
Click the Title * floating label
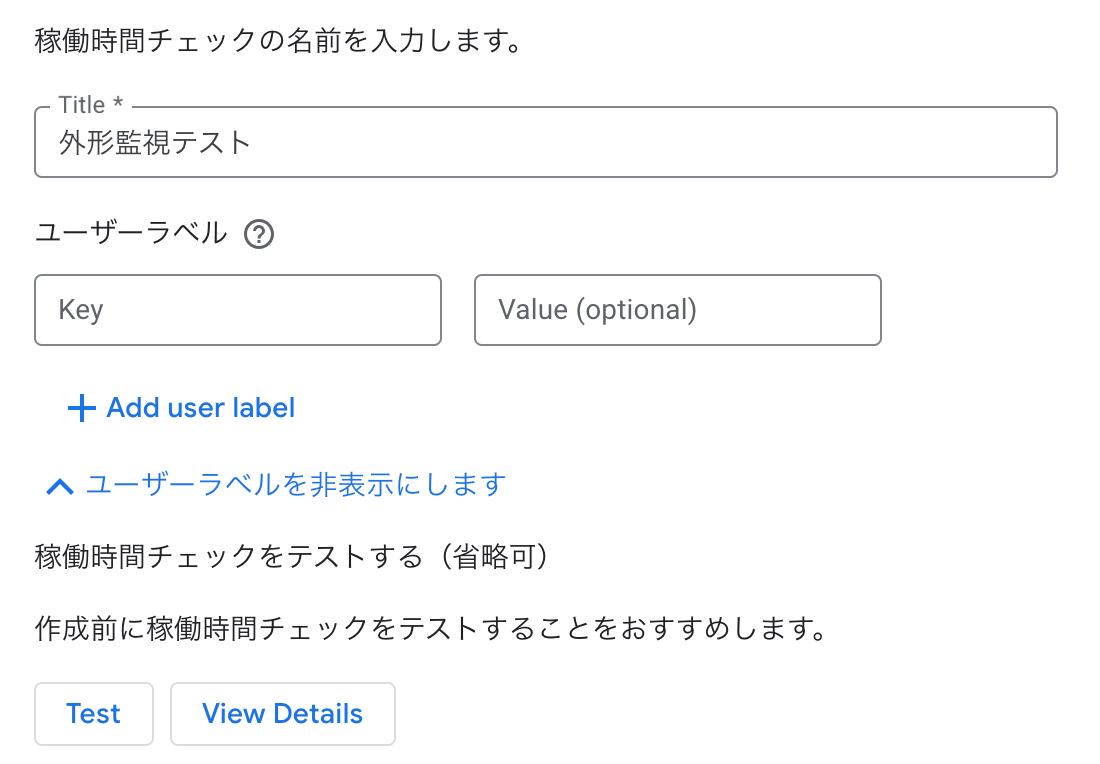tap(91, 105)
